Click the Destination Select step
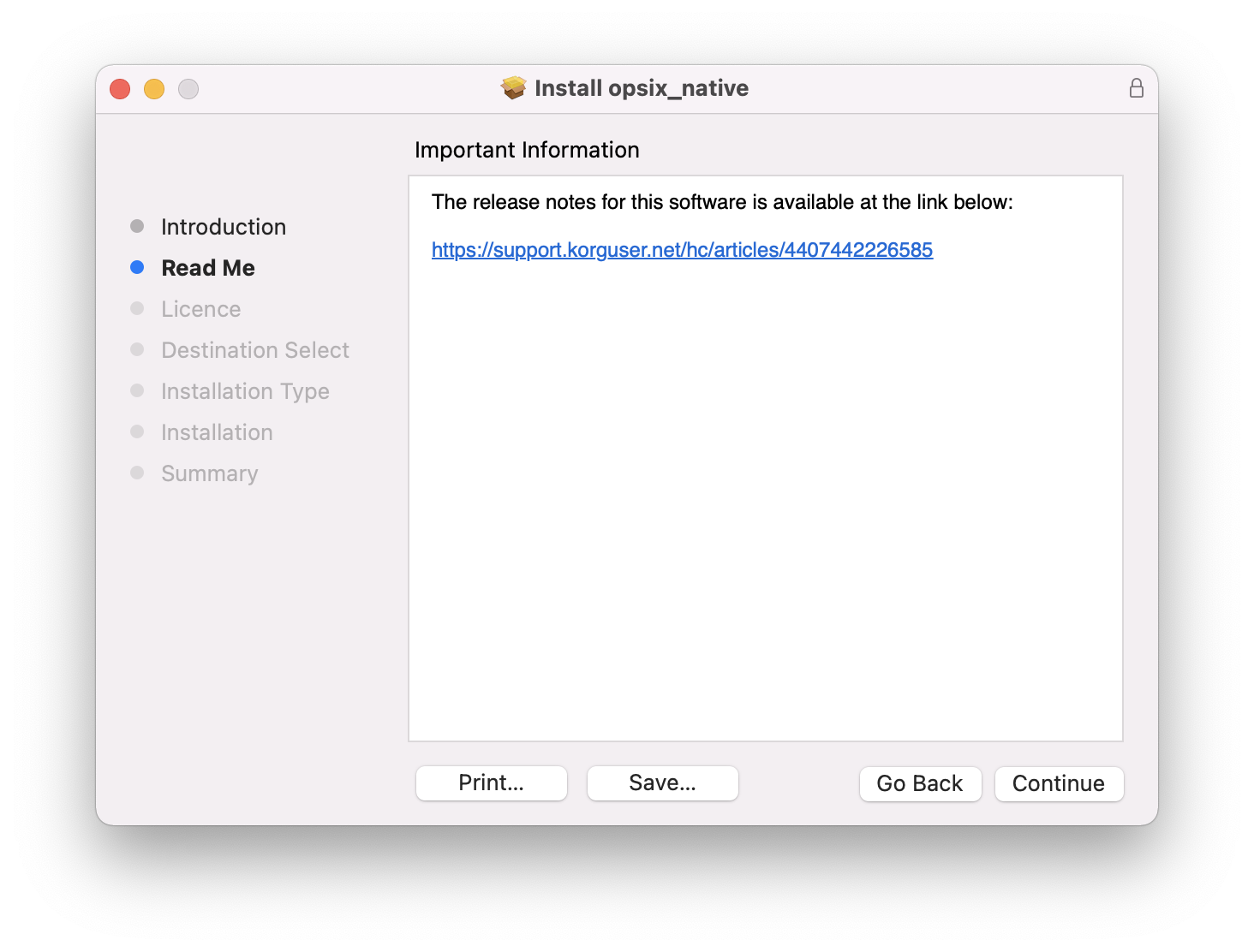The image size is (1254, 952). pos(255,350)
